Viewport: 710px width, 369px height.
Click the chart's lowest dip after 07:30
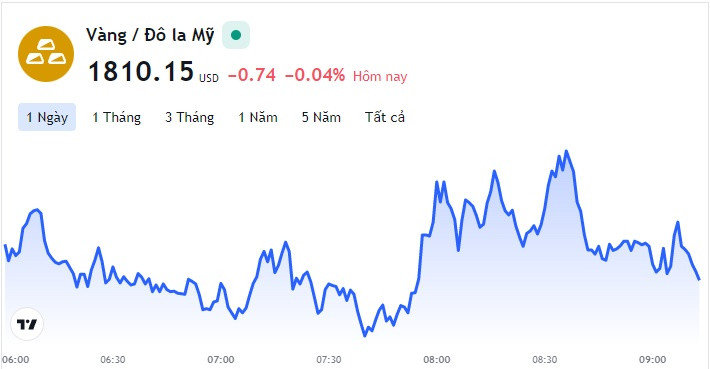pyautogui.click(x=365, y=335)
